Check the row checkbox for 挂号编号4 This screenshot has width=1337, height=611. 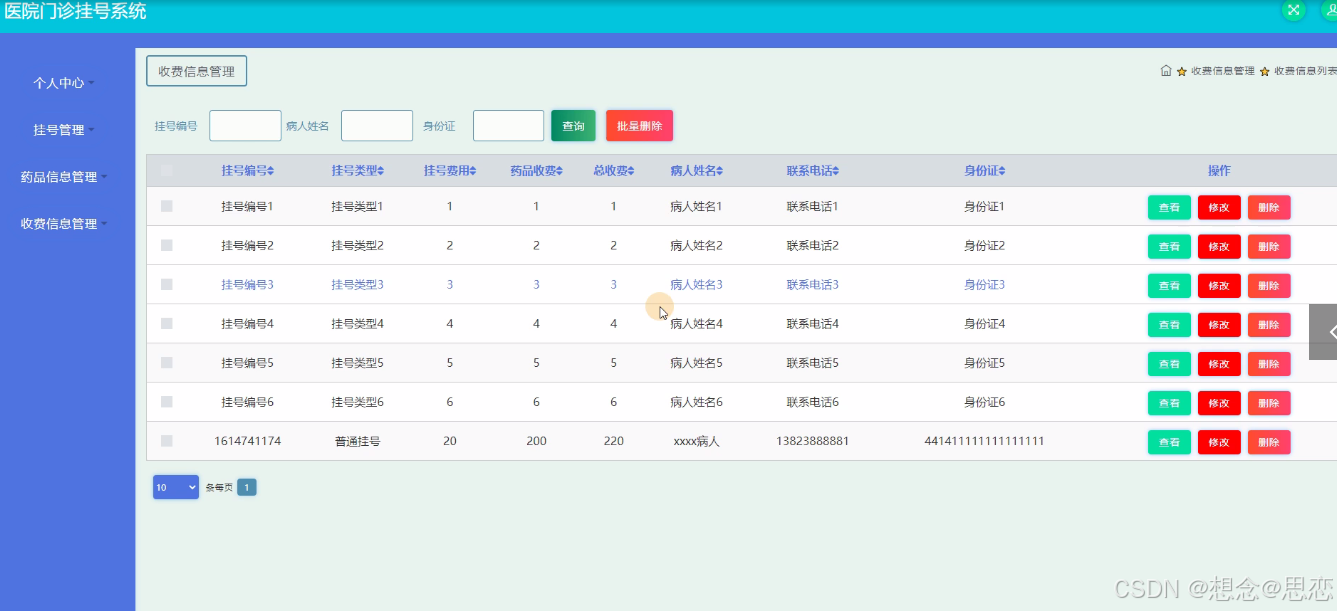pyautogui.click(x=167, y=323)
